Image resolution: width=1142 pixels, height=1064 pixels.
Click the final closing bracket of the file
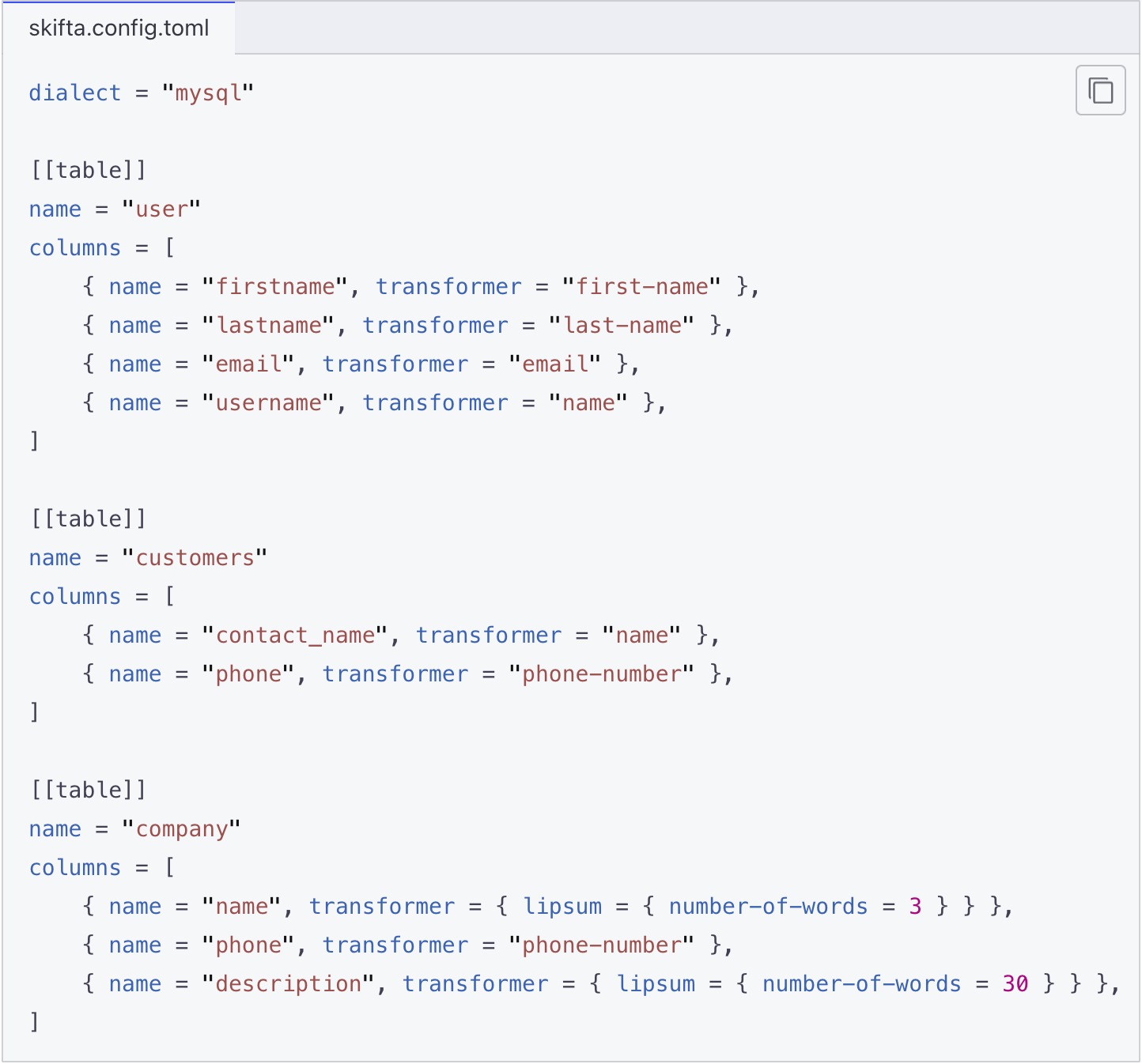click(x=34, y=1022)
